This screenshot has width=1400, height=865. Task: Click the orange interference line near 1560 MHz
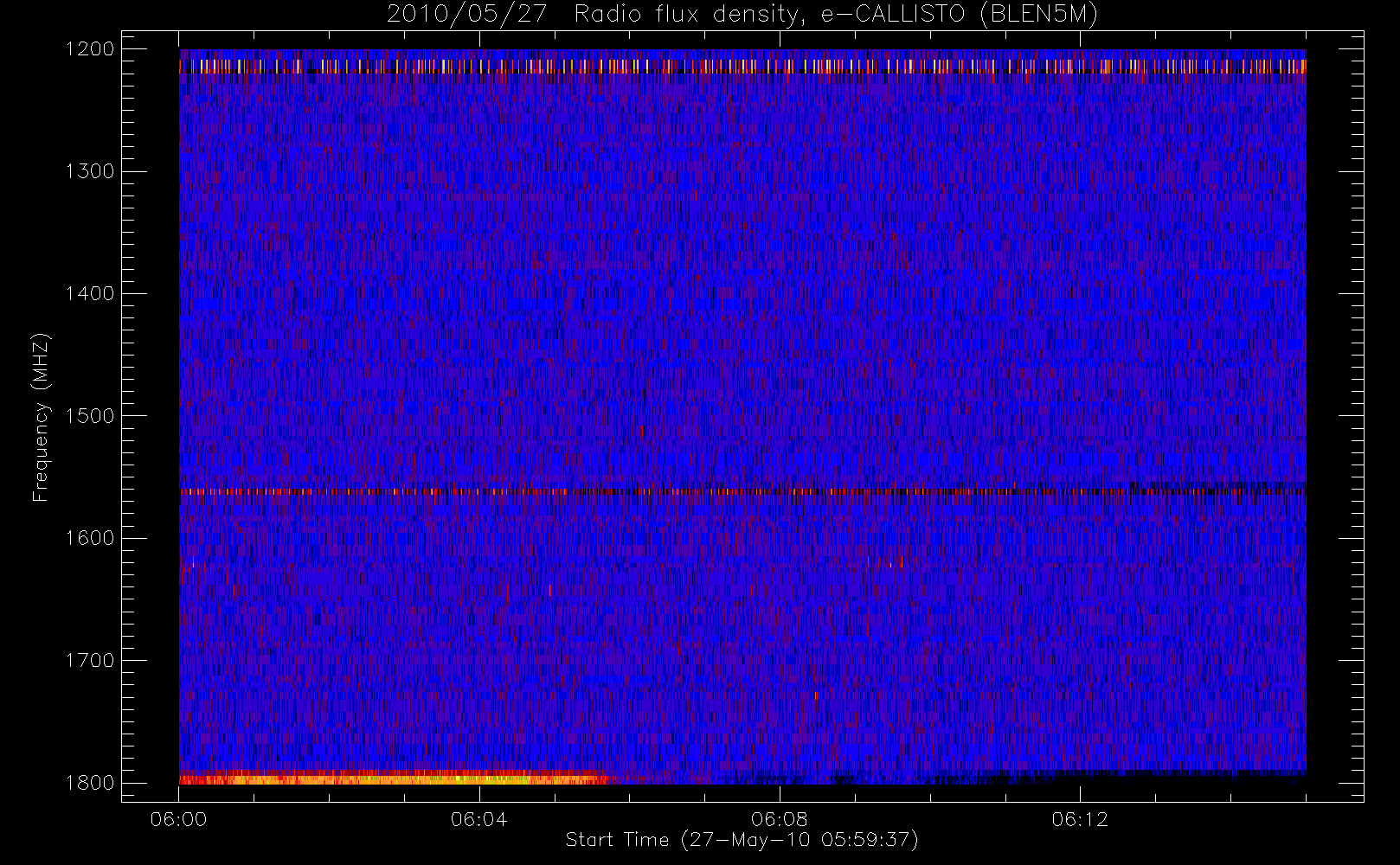742,491
